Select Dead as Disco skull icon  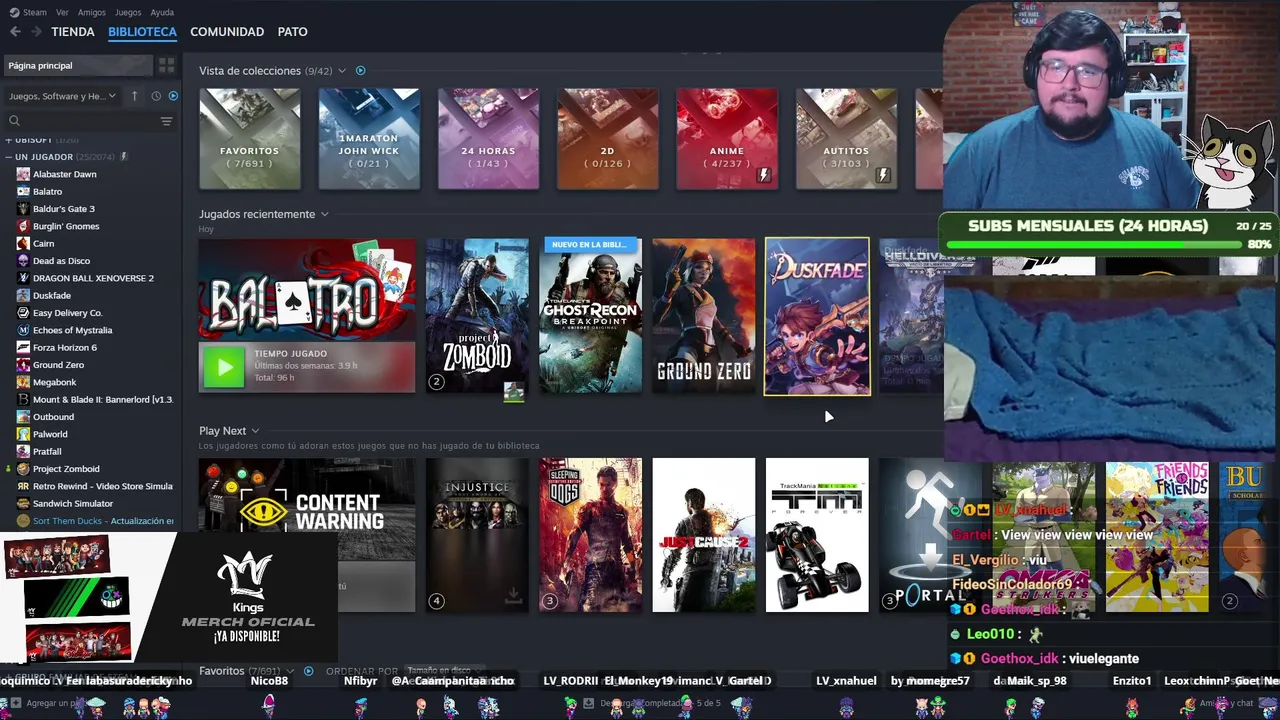click(x=23, y=261)
